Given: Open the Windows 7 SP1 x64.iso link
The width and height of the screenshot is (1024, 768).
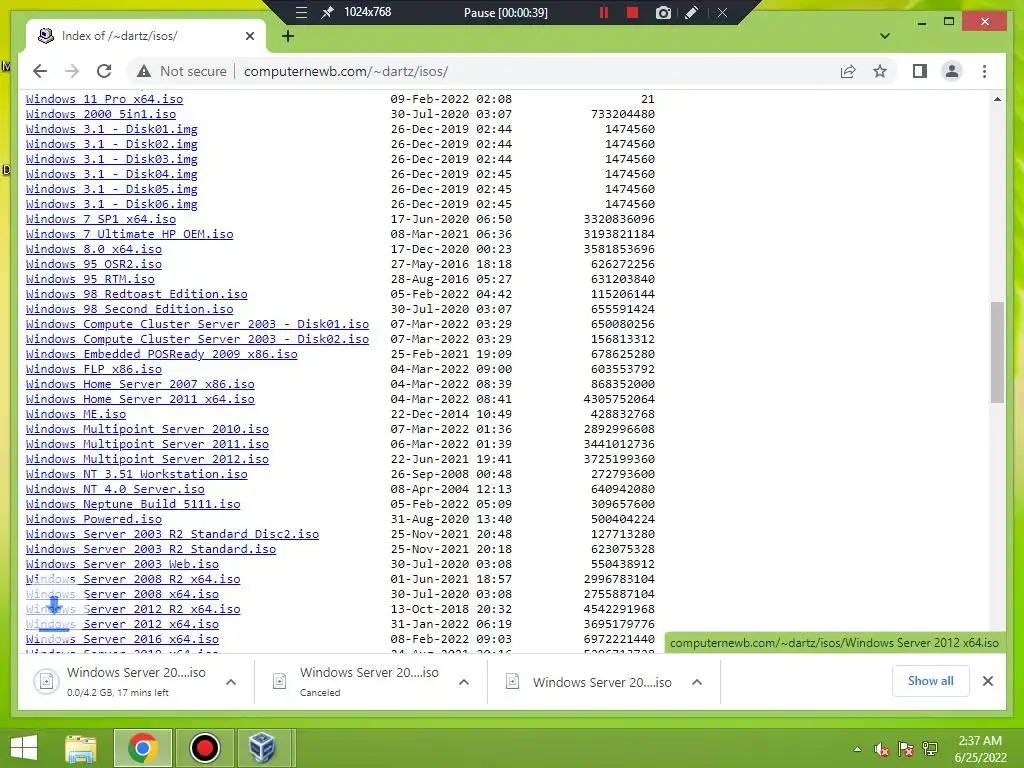Looking at the screenshot, I should (x=101, y=219).
